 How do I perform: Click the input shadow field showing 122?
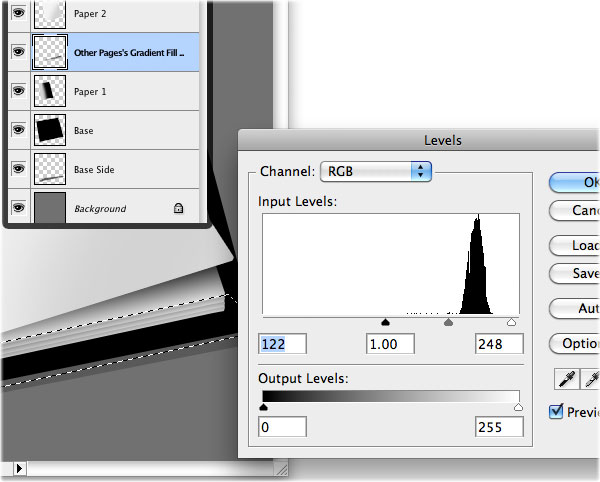pyautogui.click(x=282, y=344)
